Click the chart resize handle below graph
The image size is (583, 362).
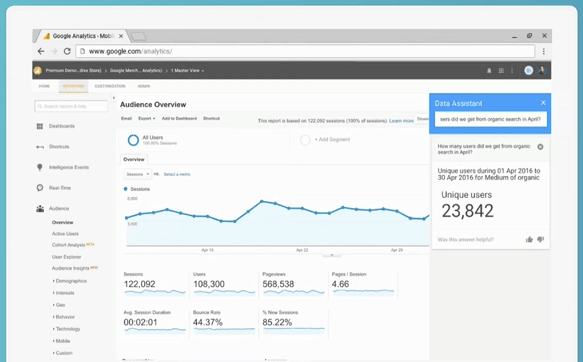(331, 256)
